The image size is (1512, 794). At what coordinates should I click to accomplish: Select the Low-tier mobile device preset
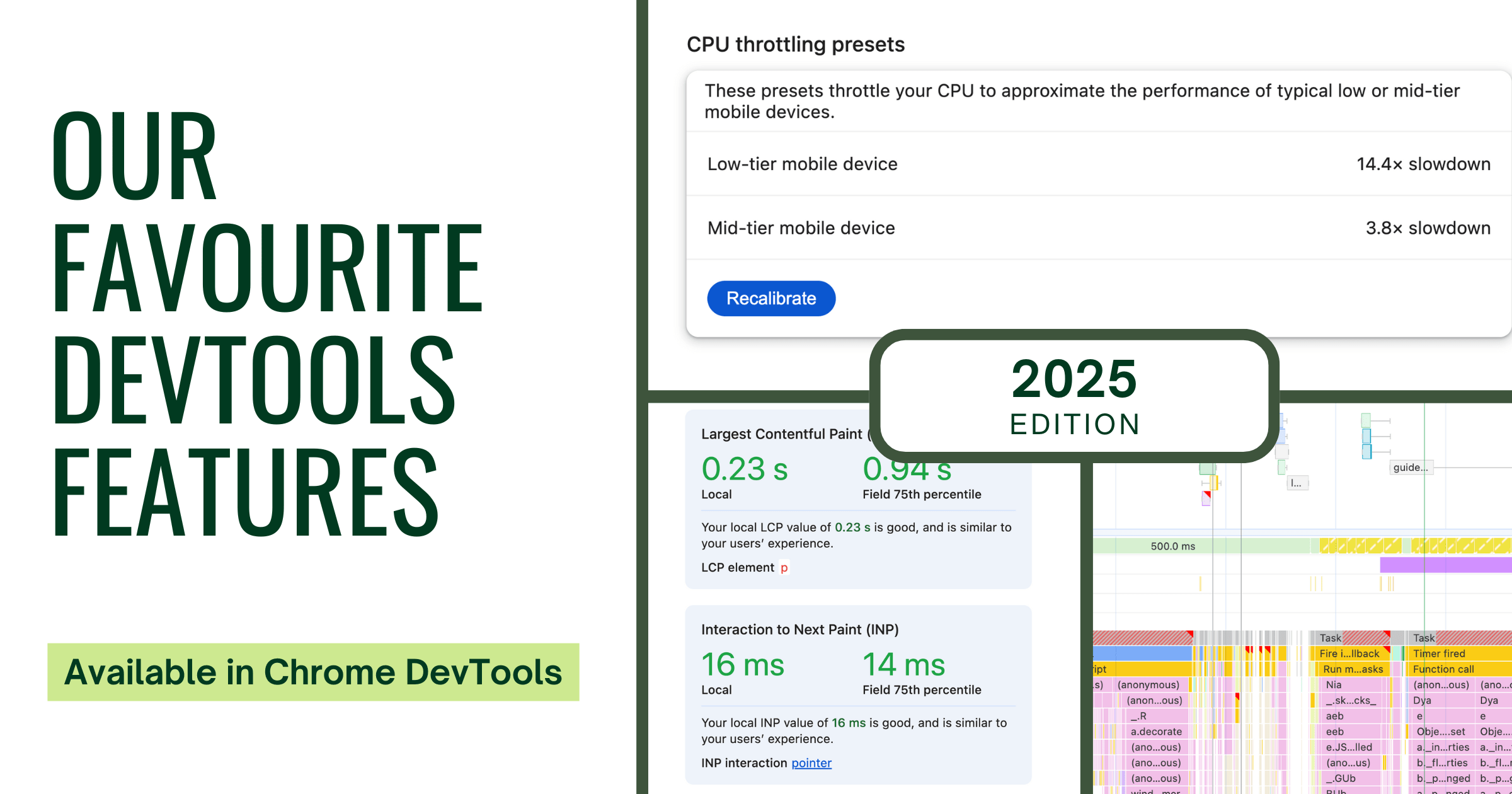(x=1099, y=164)
